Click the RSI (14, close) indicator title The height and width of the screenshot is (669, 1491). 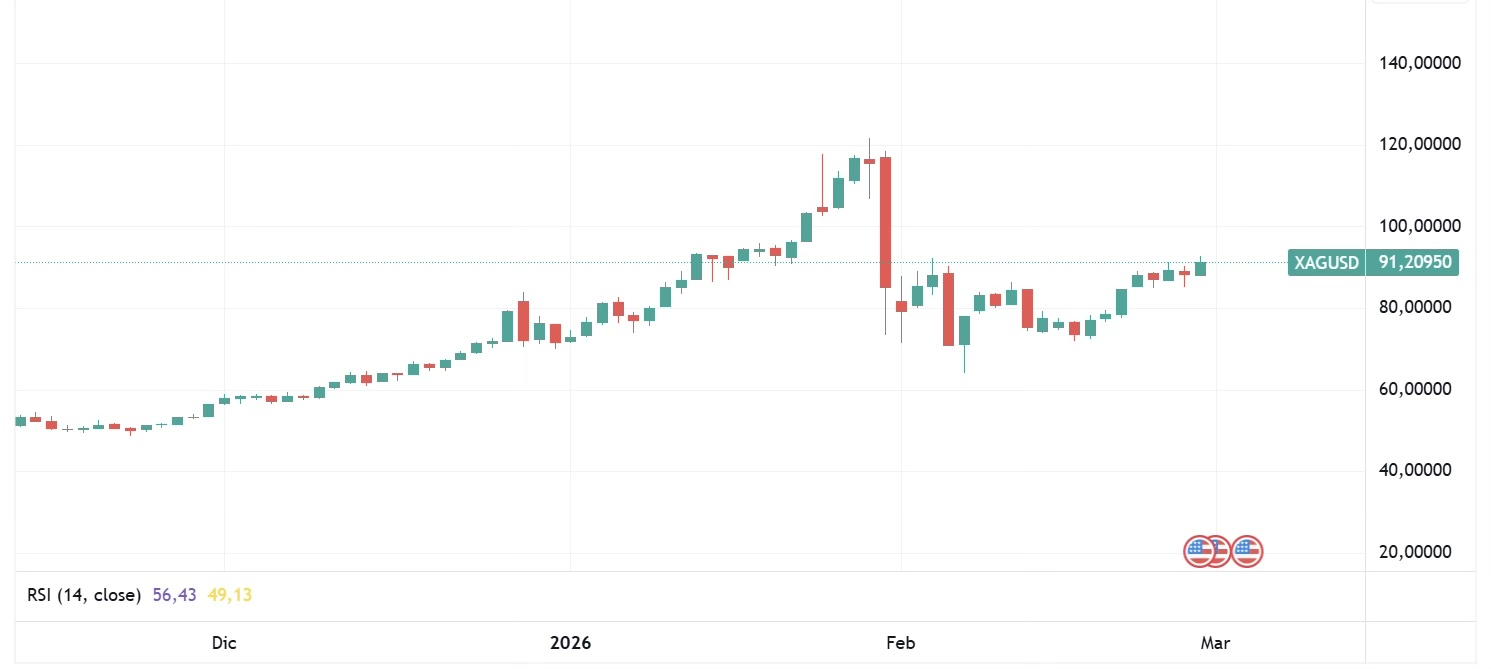point(84,595)
